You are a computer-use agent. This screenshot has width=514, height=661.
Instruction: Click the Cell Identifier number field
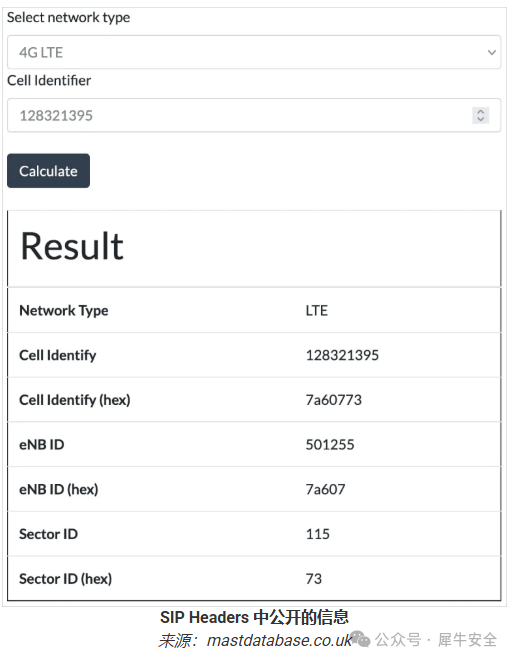tap(254, 115)
